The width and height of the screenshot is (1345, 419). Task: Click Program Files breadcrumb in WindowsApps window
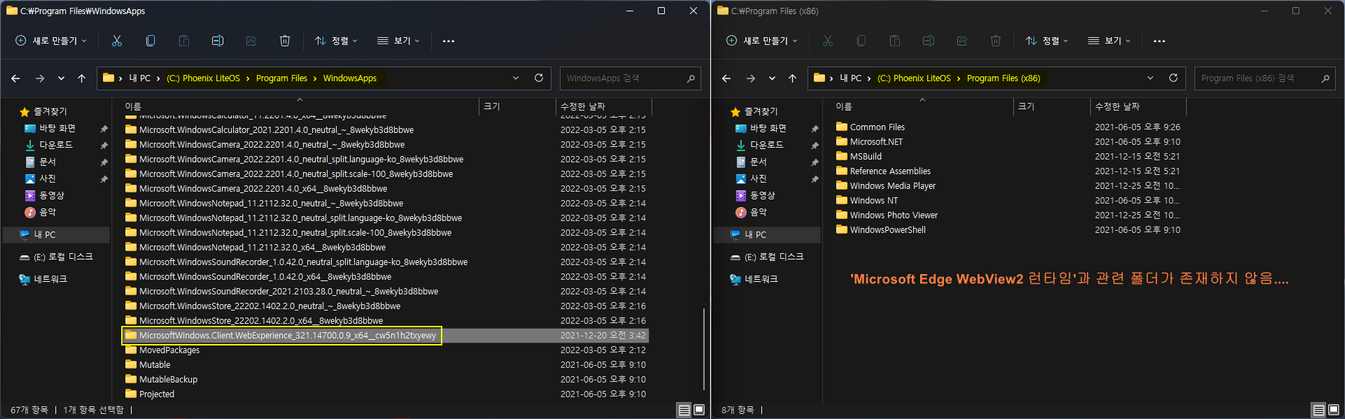282,78
